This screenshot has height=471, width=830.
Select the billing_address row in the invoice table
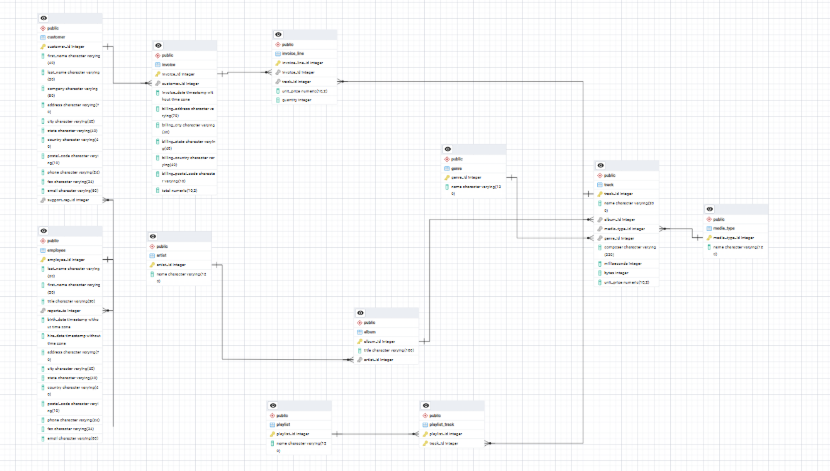185,112
